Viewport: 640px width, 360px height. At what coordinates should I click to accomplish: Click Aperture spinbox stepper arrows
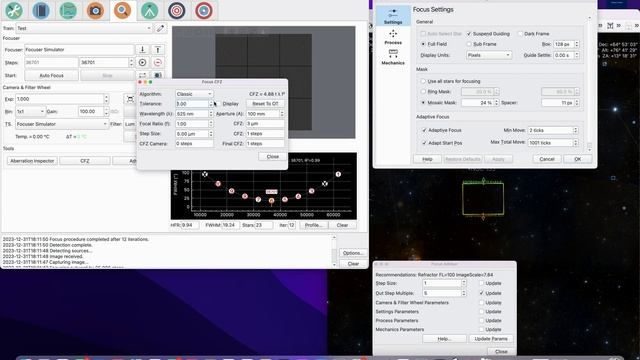click(x=282, y=114)
